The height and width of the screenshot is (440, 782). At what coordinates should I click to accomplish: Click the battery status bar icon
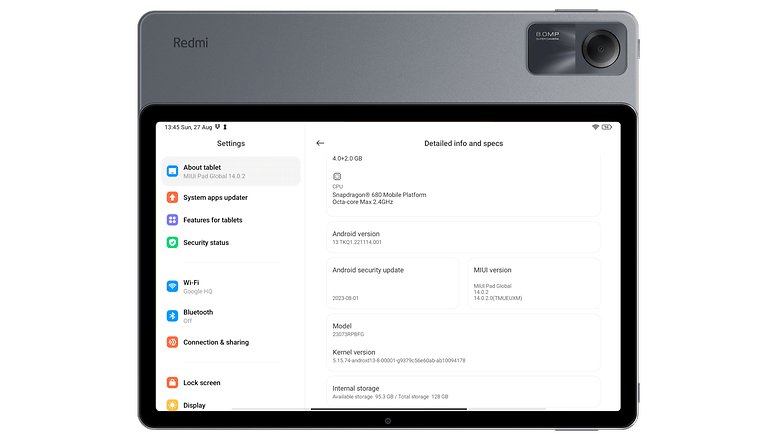606,127
